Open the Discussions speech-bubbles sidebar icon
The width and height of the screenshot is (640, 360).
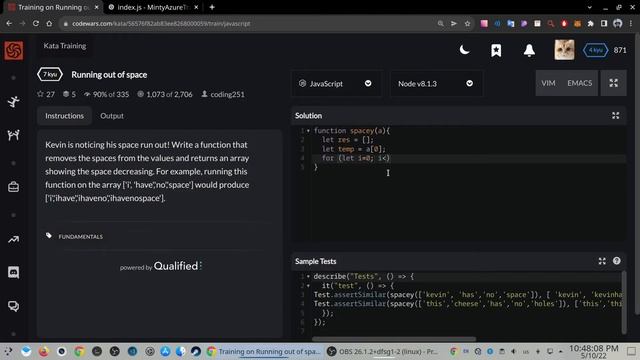pyautogui.click(x=13, y=306)
